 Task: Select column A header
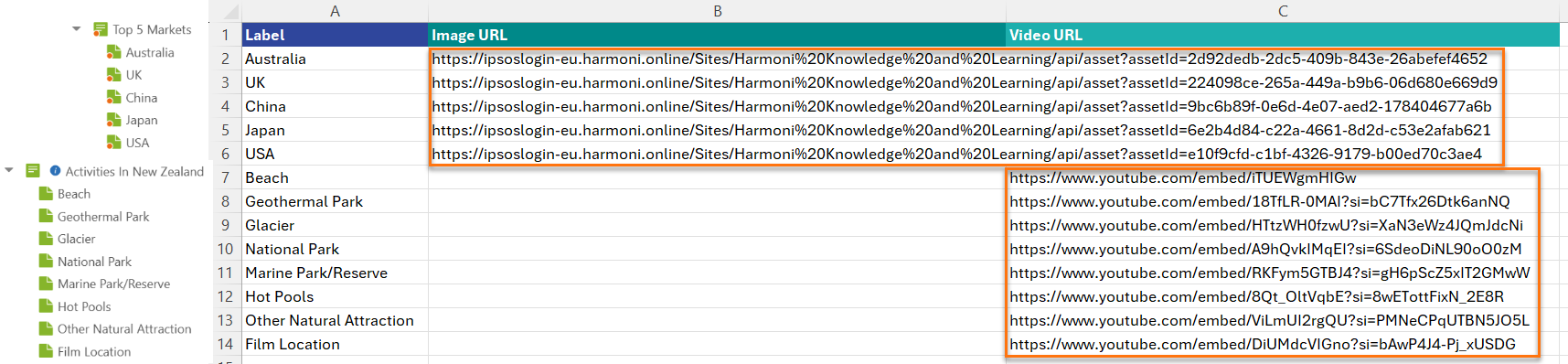click(x=335, y=11)
